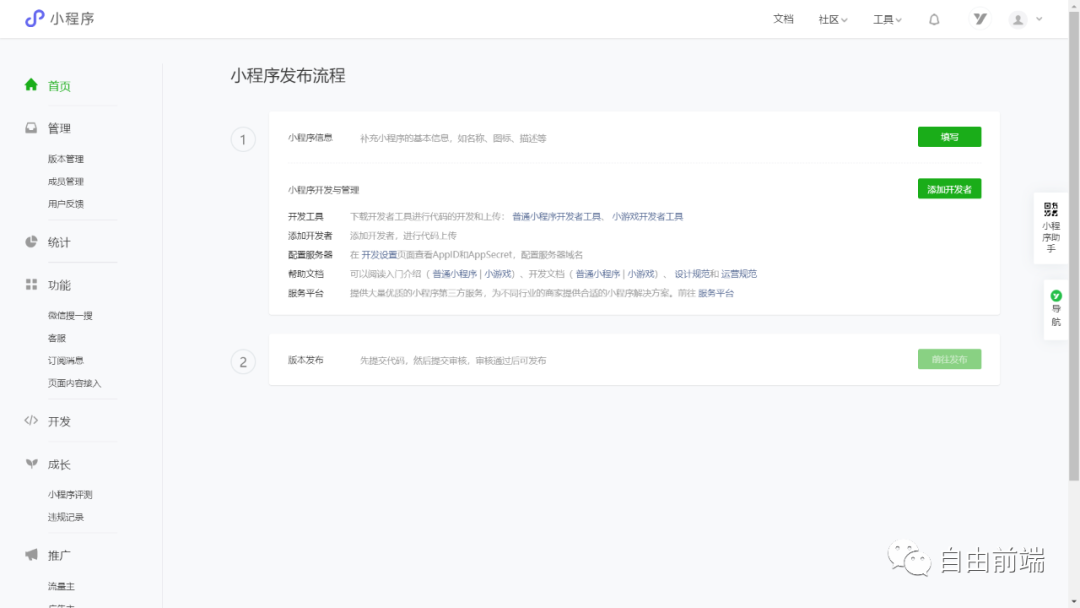
Task: Click the account avatar icon
Action: (1018, 18)
